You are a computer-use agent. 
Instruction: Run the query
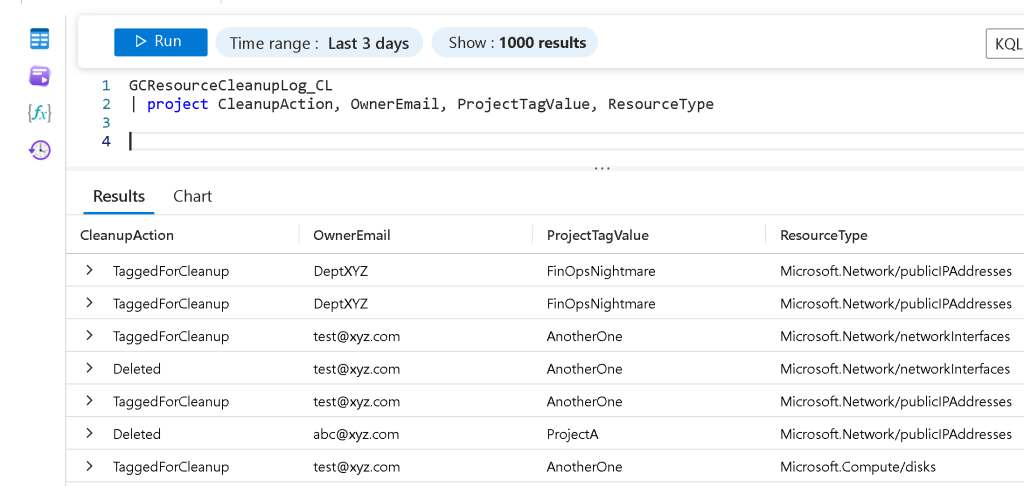pyautogui.click(x=160, y=42)
